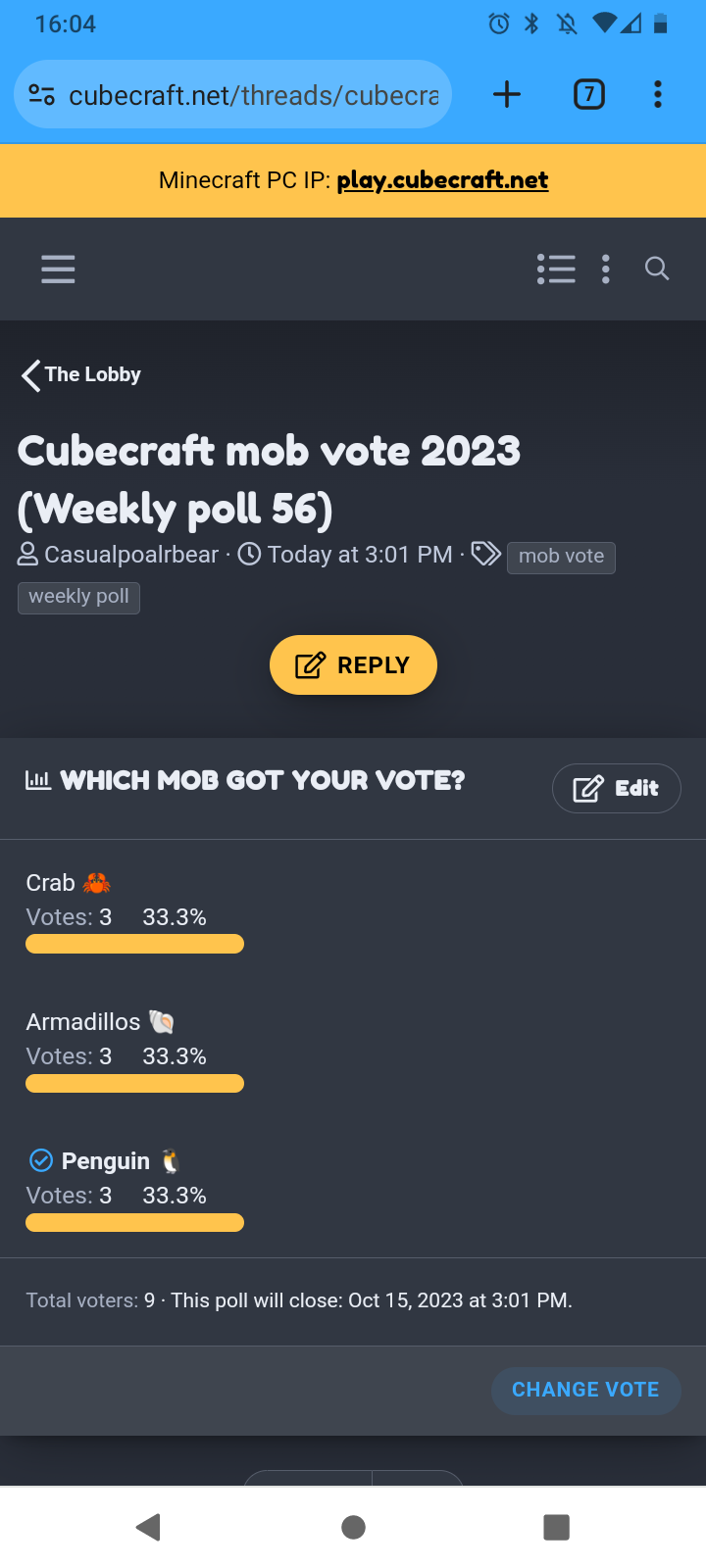Go back to The Lobby chevron

31,374
